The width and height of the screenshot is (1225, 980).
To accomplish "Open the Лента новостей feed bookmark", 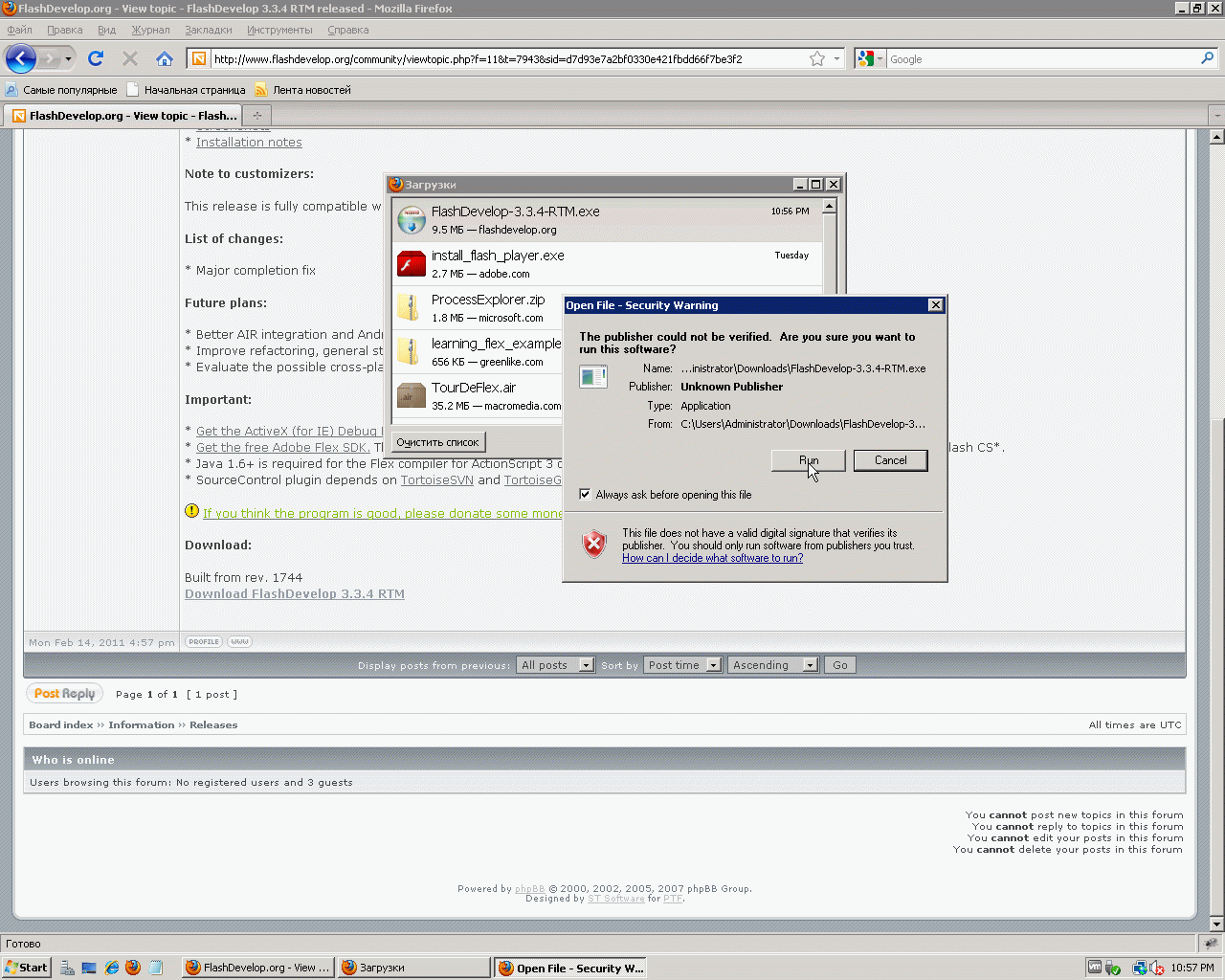I will tap(303, 90).
